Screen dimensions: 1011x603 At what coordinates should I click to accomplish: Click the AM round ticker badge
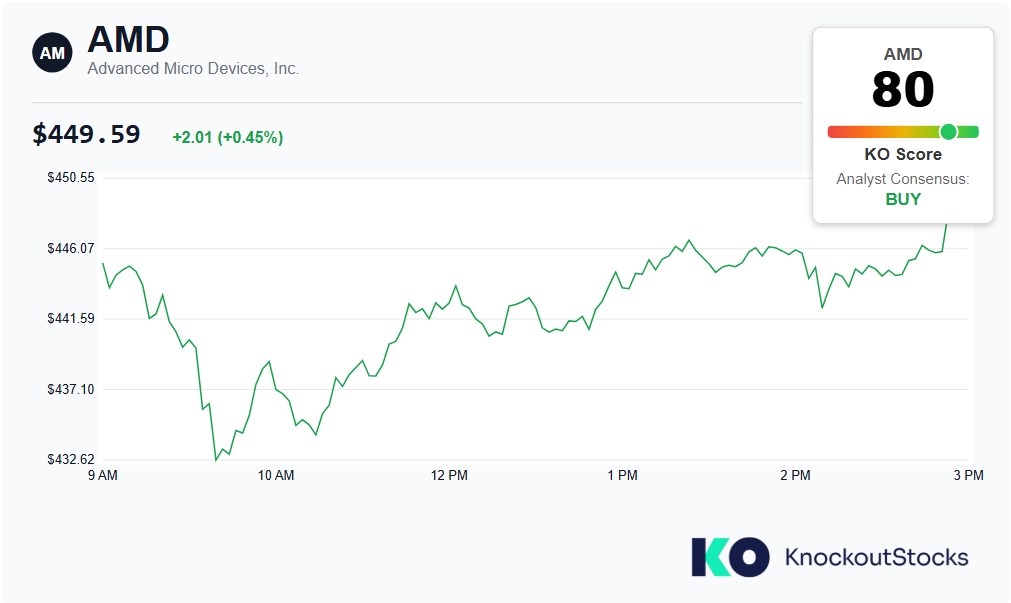(x=52, y=52)
